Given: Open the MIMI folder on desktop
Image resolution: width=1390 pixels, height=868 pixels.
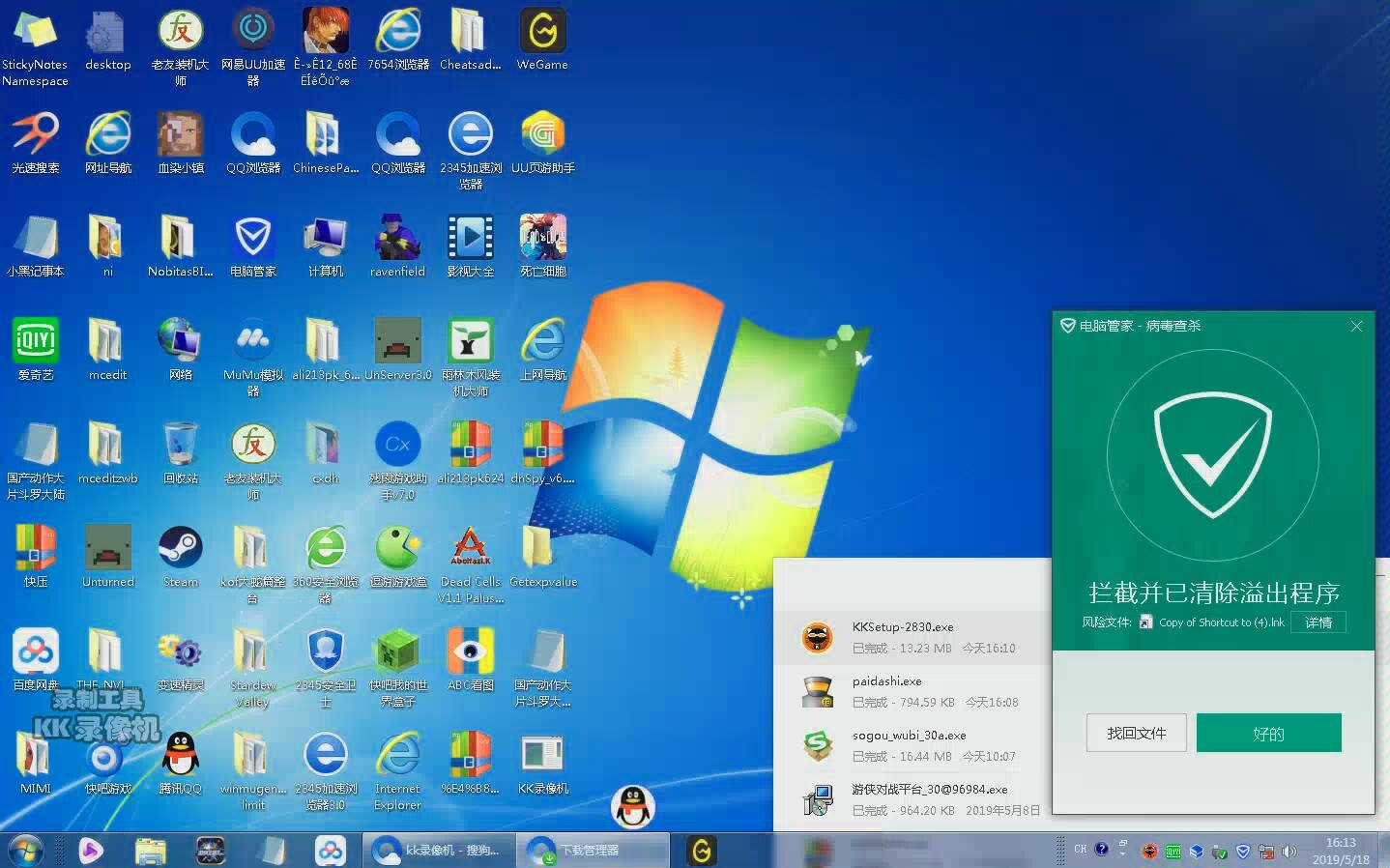Looking at the screenshot, I should tap(35, 763).
